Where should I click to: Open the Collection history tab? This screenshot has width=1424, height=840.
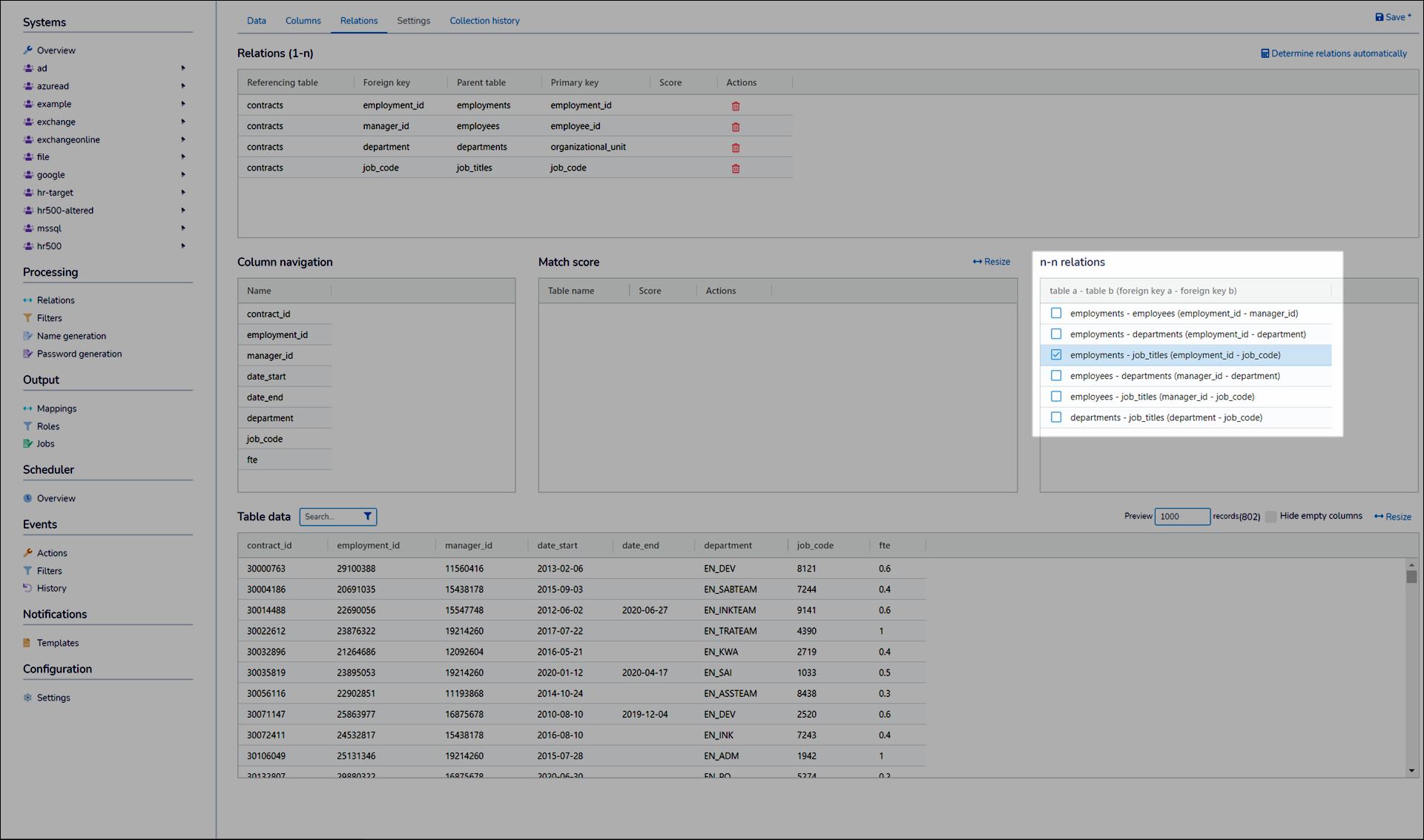pyautogui.click(x=484, y=21)
